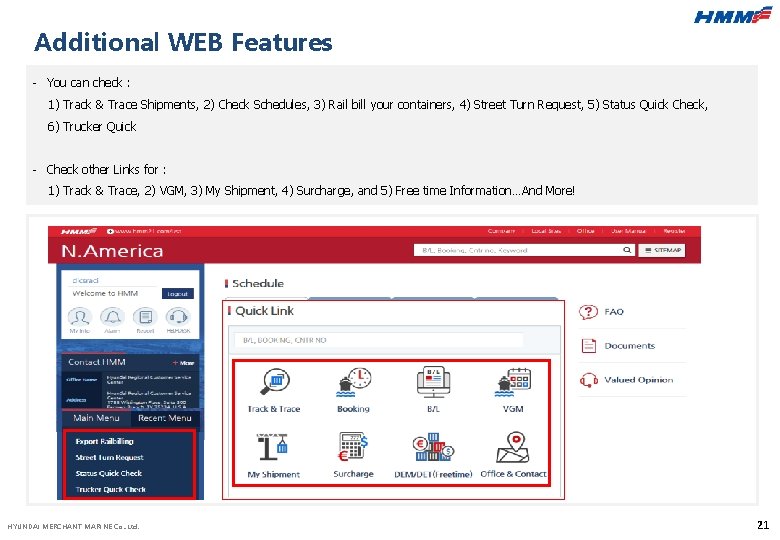Click the Schedule section heading

point(258,283)
